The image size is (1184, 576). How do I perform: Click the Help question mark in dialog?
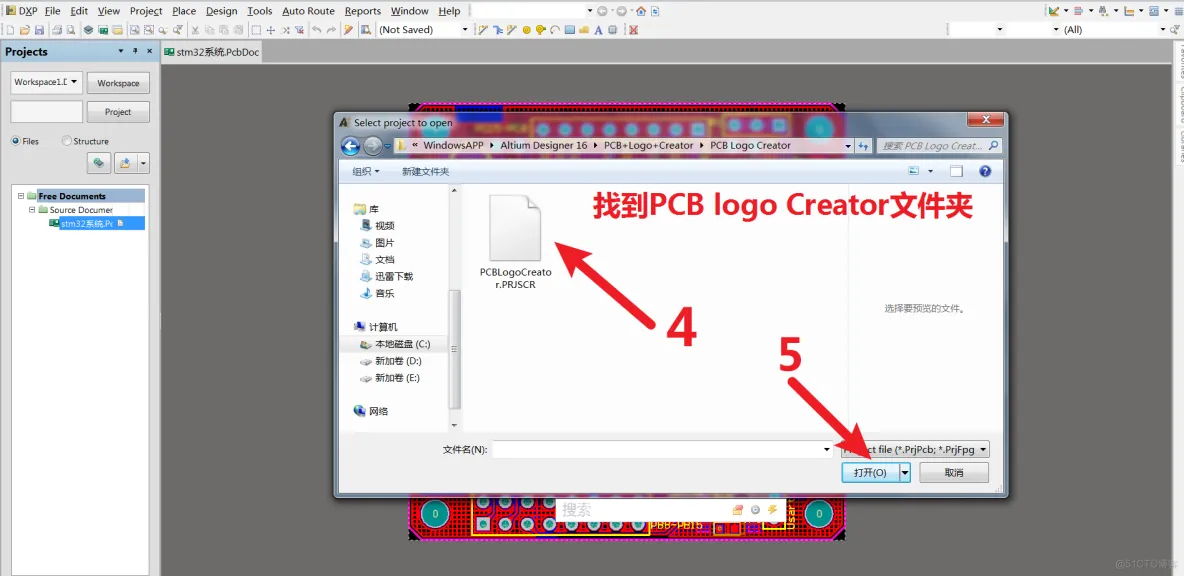click(985, 171)
